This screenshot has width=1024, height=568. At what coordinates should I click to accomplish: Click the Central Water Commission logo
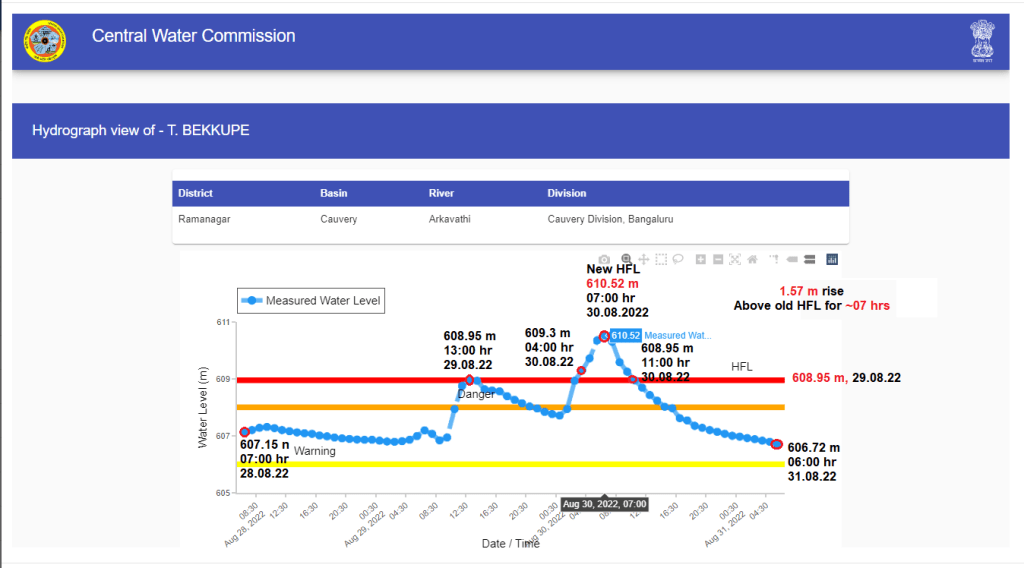(x=44, y=41)
